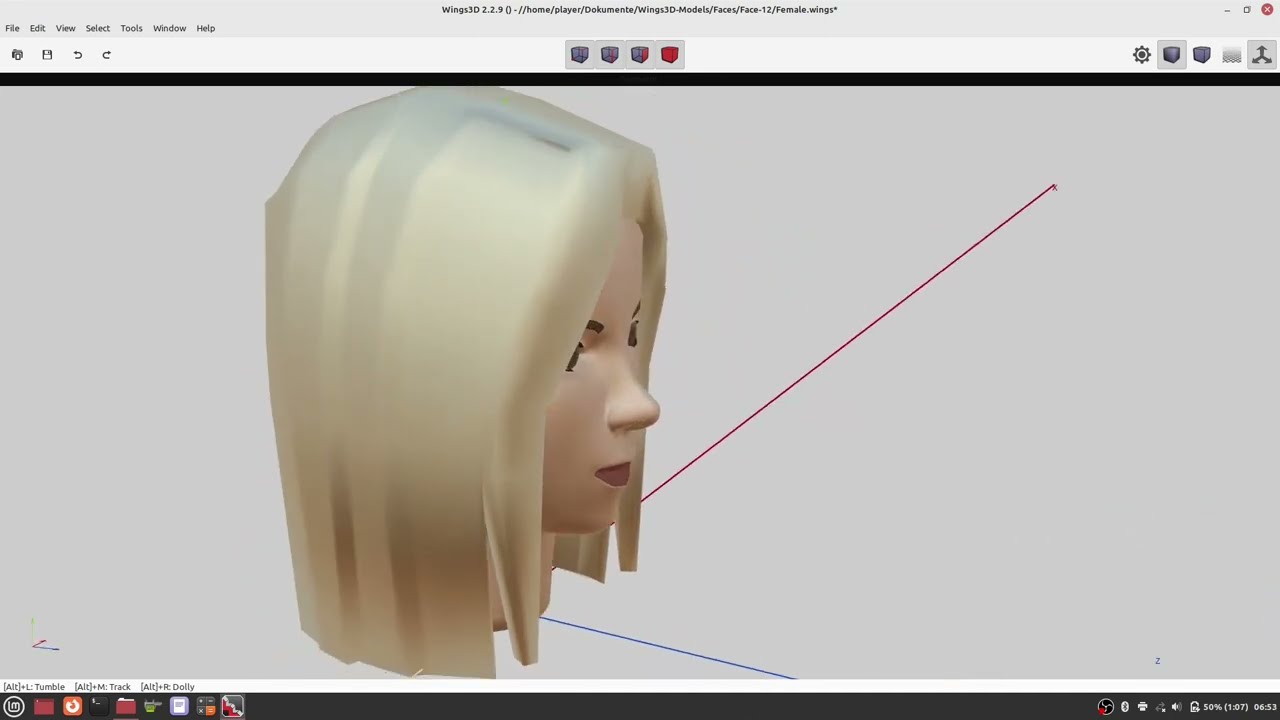
Task: Click the red desktop icon beside the Mint menu
Action: click(x=44, y=707)
